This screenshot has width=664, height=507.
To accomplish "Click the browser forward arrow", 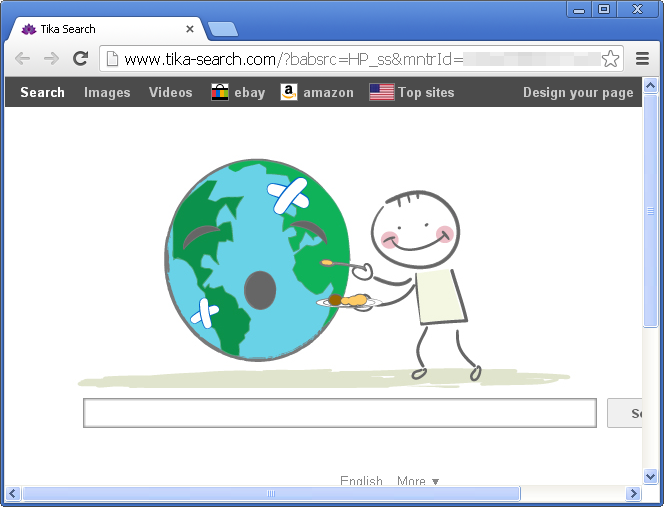I will coord(51,59).
